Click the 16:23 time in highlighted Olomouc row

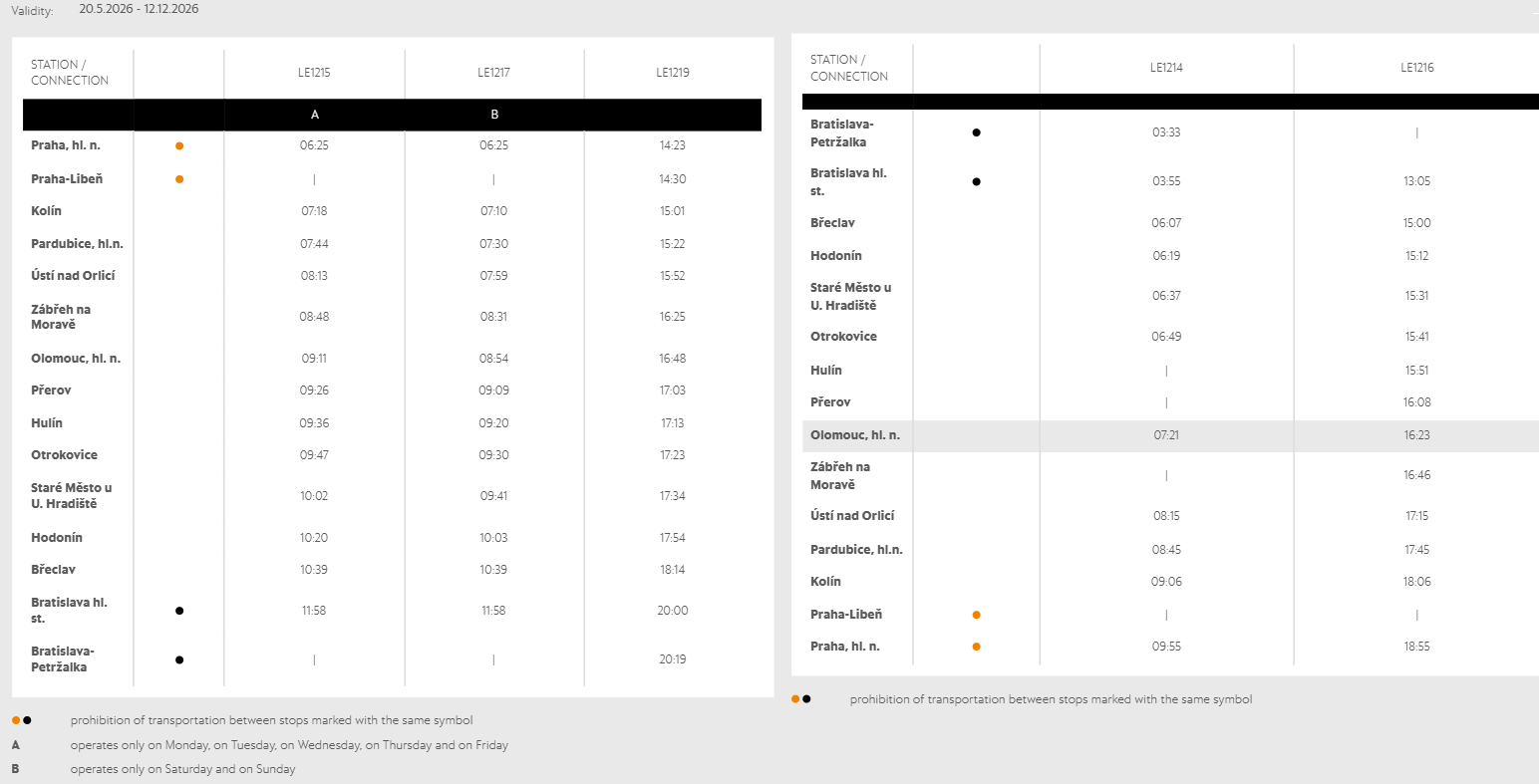tap(1417, 435)
